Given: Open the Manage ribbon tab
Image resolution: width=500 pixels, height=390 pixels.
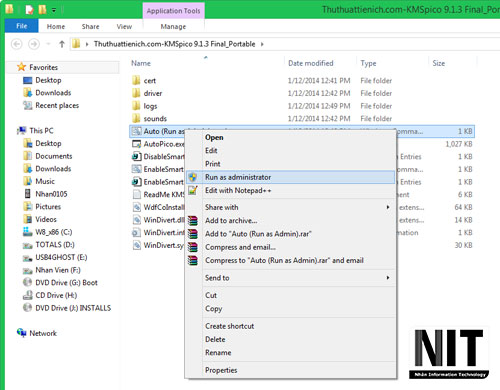Looking at the screenshot, I should coord(173,26).
